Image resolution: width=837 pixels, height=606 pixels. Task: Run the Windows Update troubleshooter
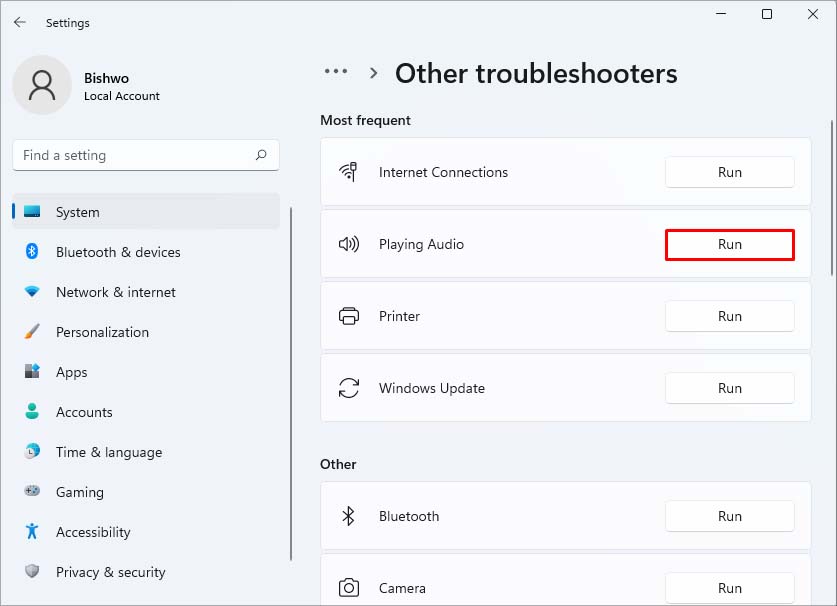click(x=730, y=388)
